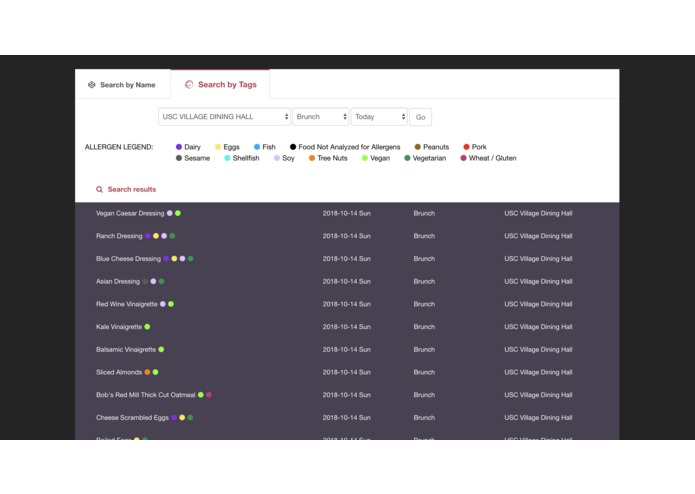Click the date in the Vegan Caesar Dressing row
The image size is (695, 494).
(x=347, y=214)
